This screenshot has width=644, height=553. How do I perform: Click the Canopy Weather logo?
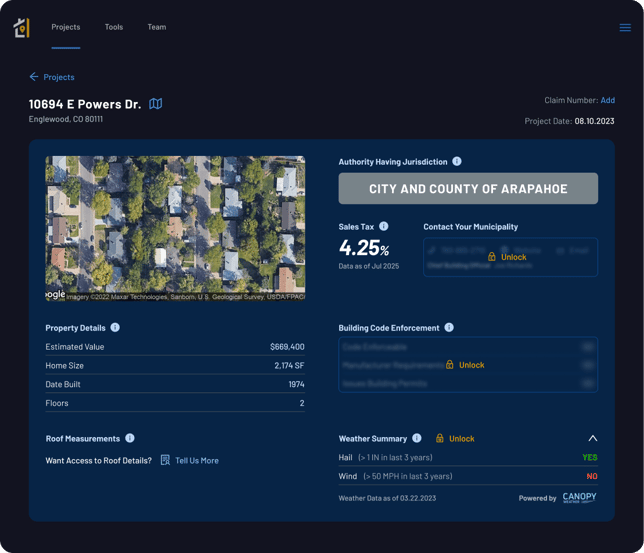580,498
